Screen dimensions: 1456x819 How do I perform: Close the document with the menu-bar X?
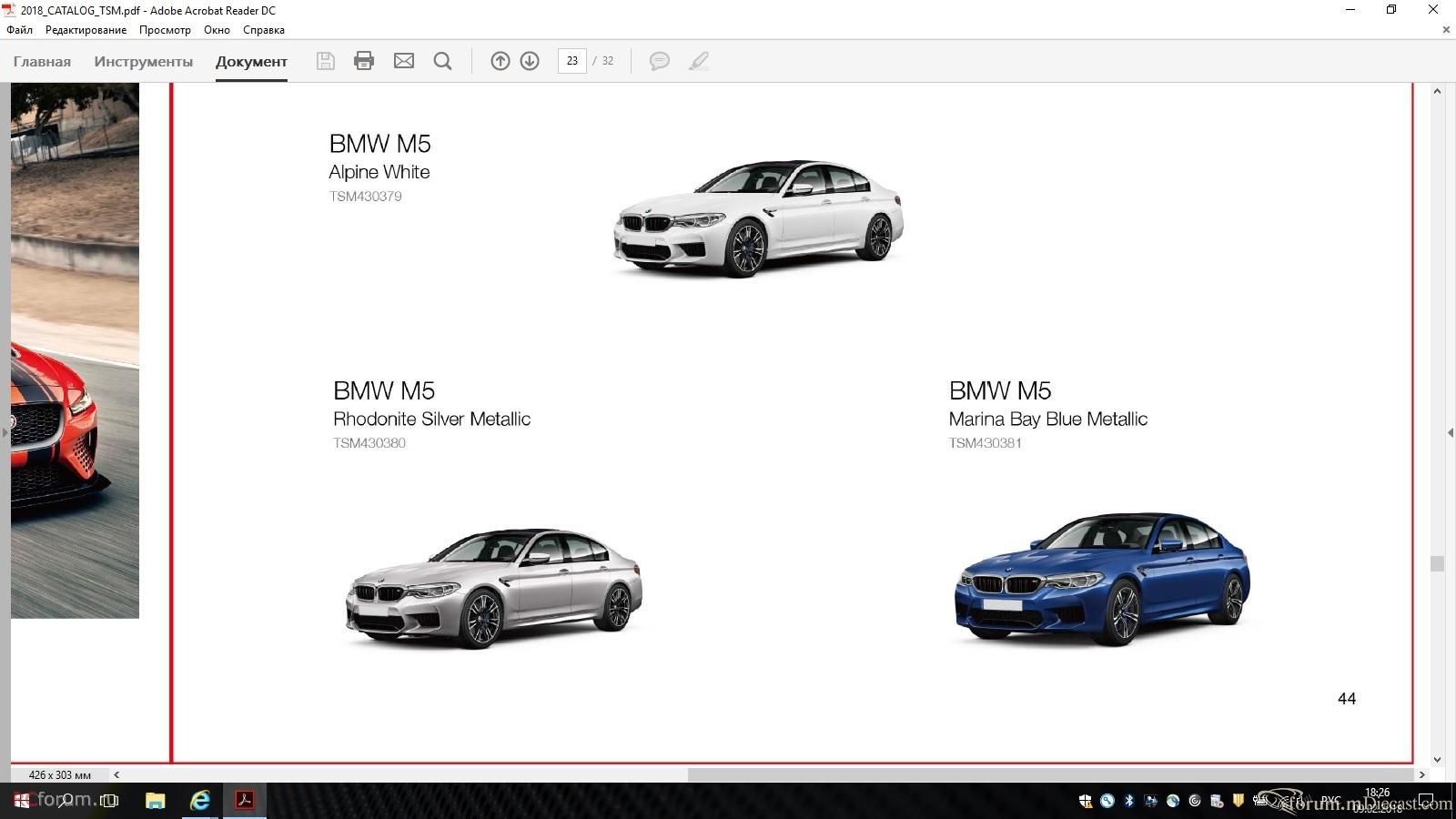1446,30
